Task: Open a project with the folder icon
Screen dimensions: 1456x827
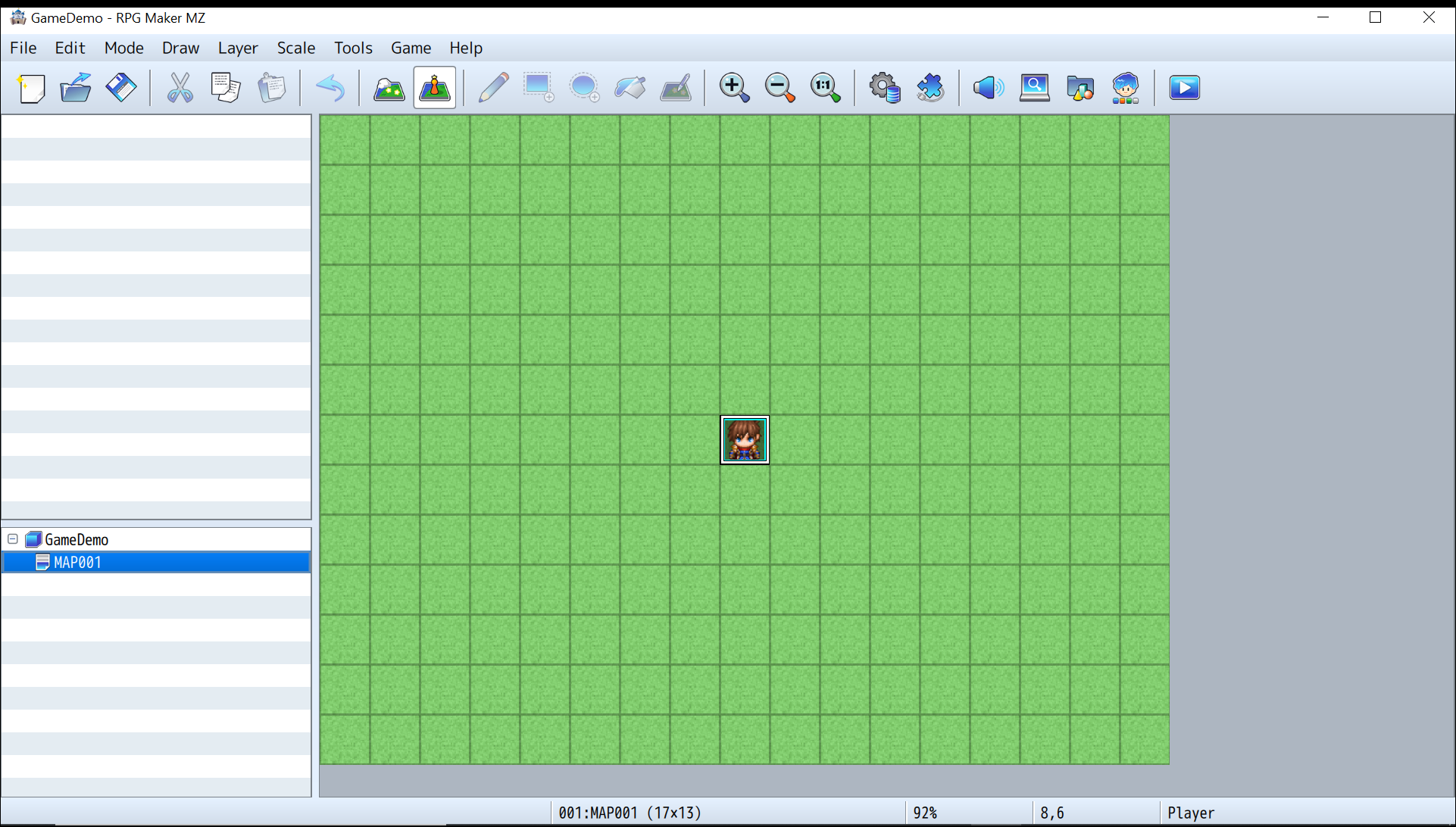Action: (76, 88)
